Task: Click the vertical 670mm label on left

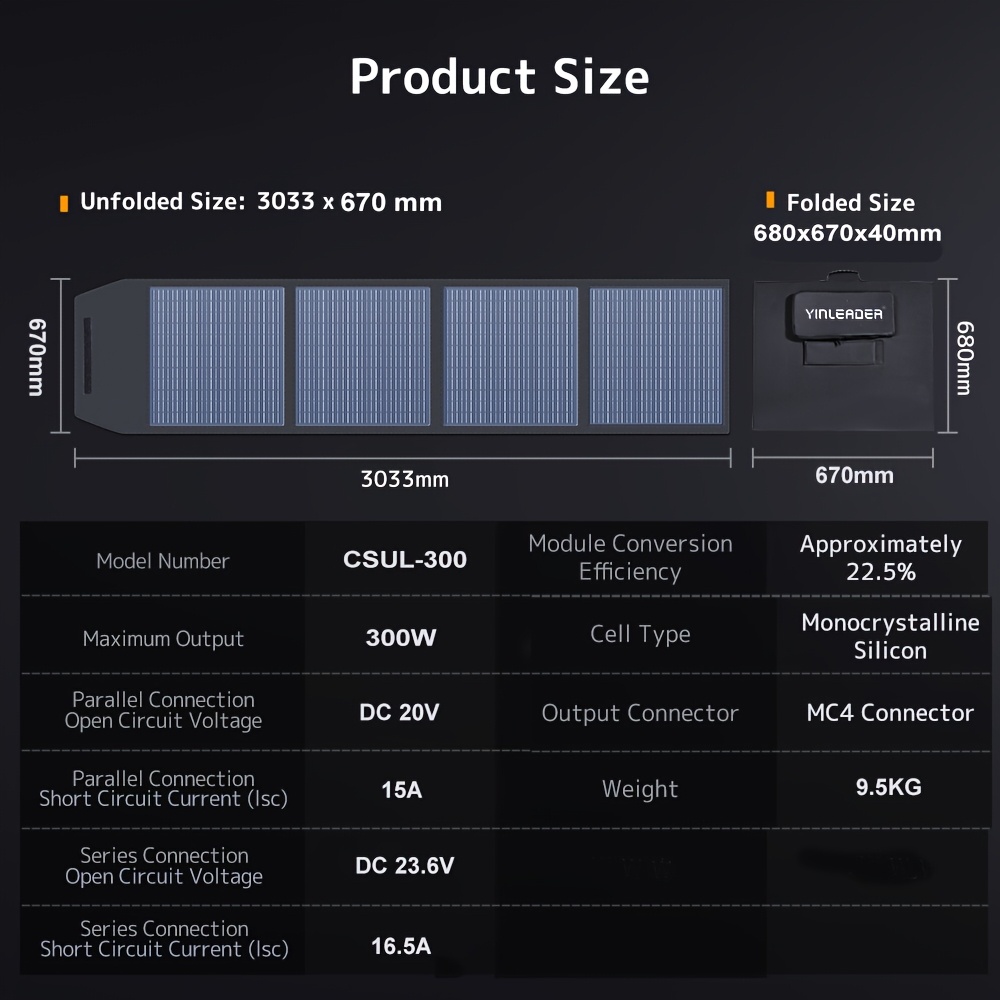Action: pyautogui.click(x=37, y=357)
